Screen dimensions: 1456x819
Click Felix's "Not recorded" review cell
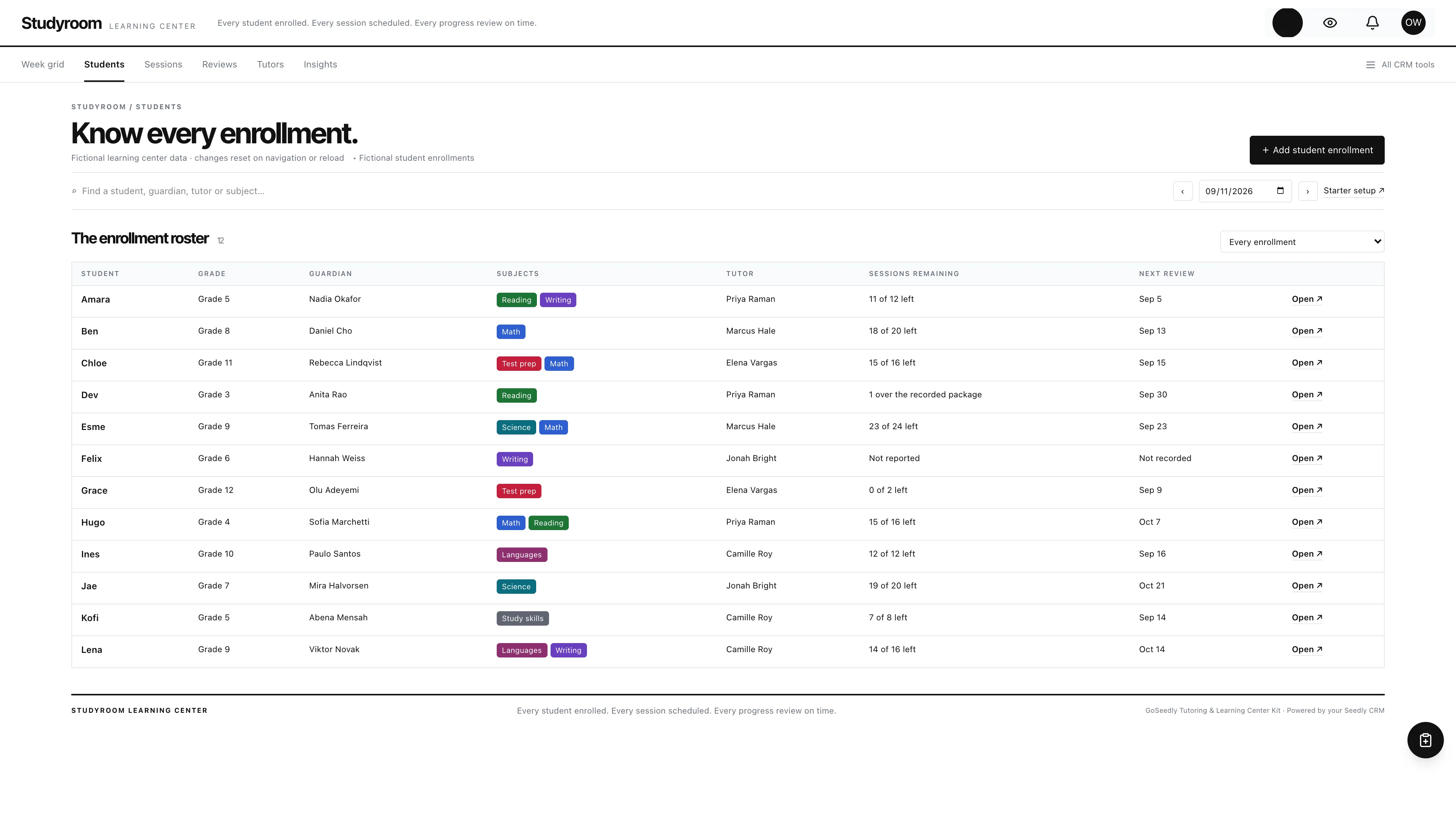pos(1164,458)
